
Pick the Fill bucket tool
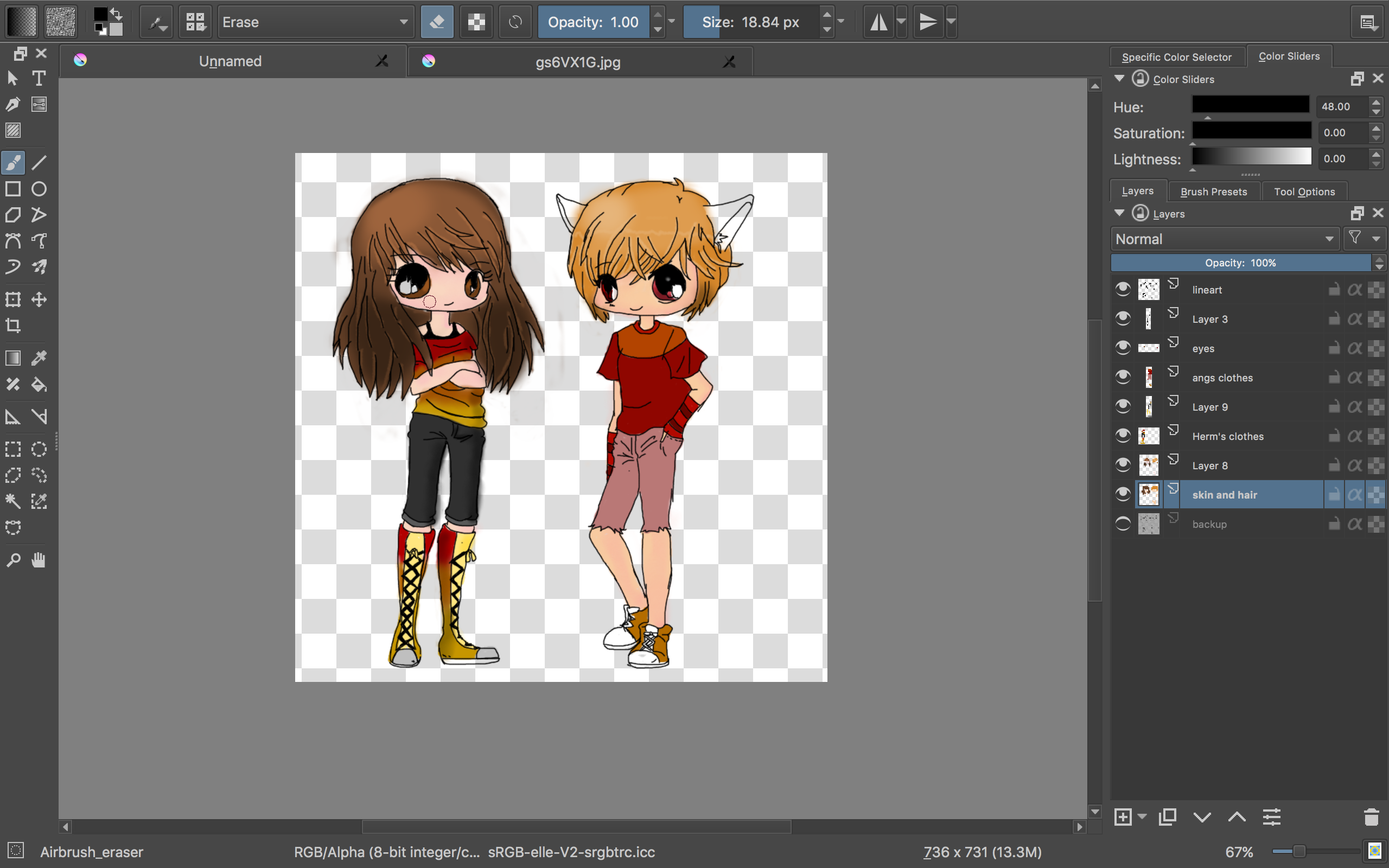(39, 384)
